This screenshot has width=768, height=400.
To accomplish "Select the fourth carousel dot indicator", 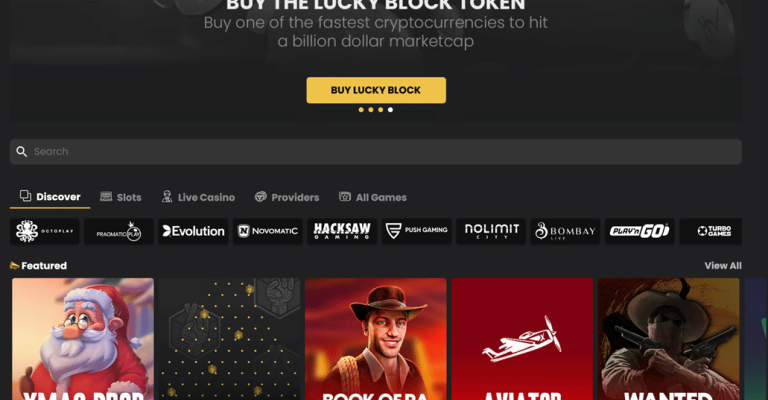I will coord(390,110).
